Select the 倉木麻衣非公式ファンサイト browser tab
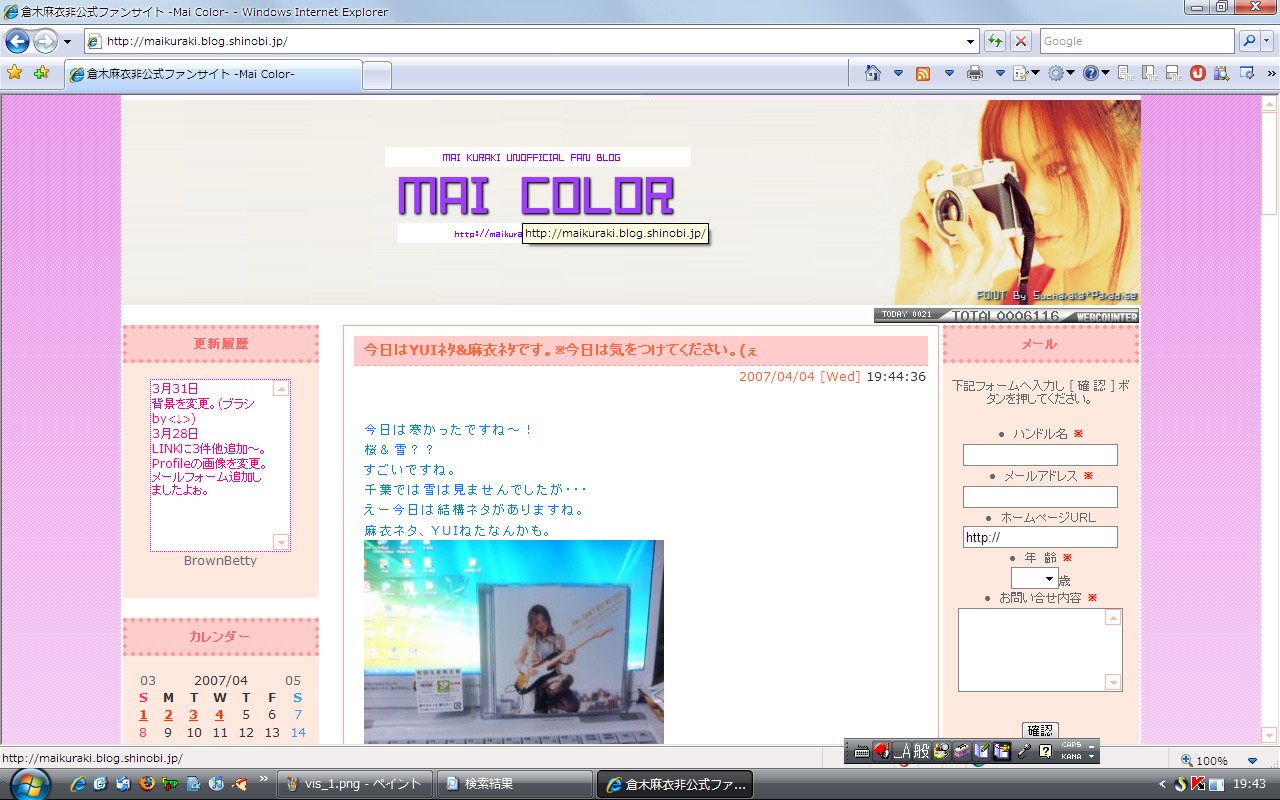1280x800 pixels. pyautogui.click(x=213, y=74)
